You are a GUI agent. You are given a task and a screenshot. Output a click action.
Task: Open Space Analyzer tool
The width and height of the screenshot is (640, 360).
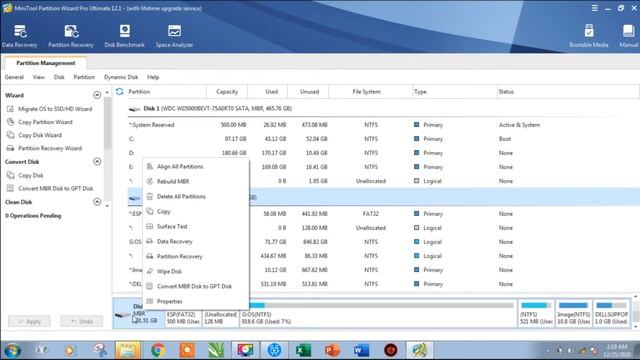click(174, 36)
